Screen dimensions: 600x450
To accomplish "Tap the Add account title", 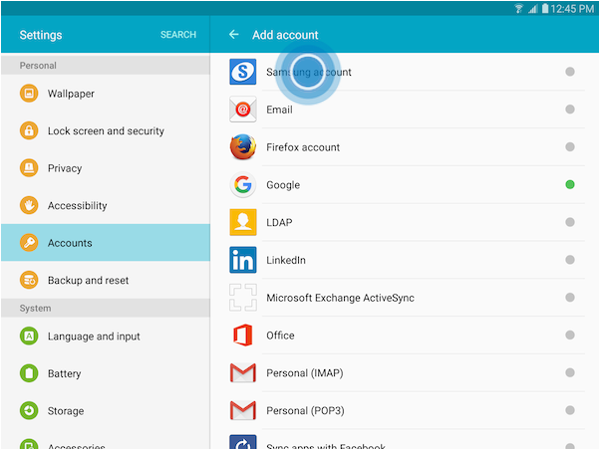I will tap(285, 35).
